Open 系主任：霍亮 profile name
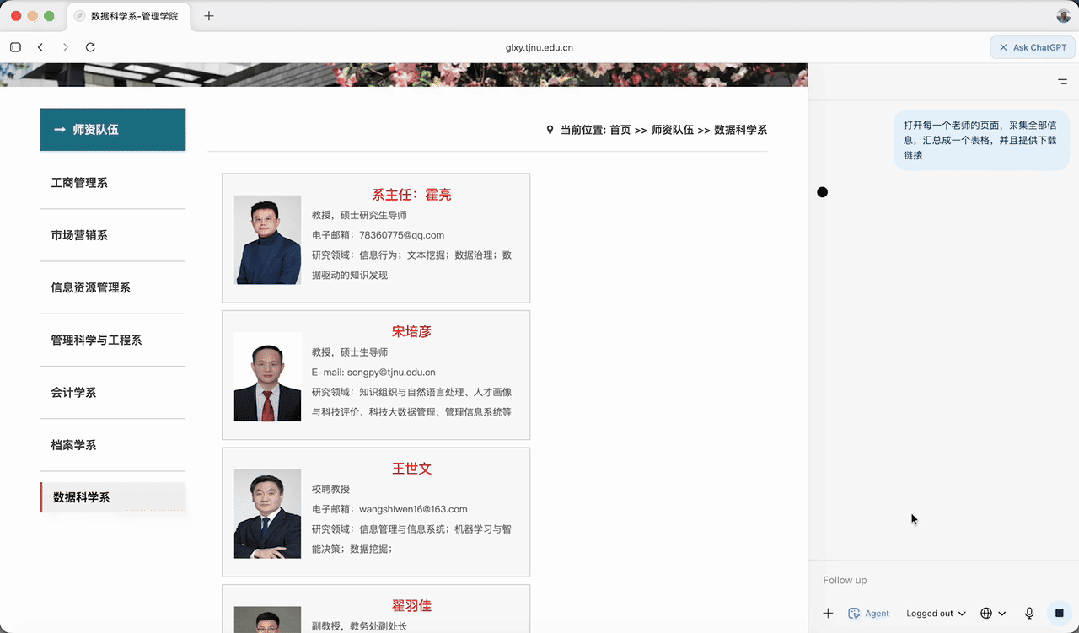The height and width of the screenshot is (633, 1079). pos(412,195)
